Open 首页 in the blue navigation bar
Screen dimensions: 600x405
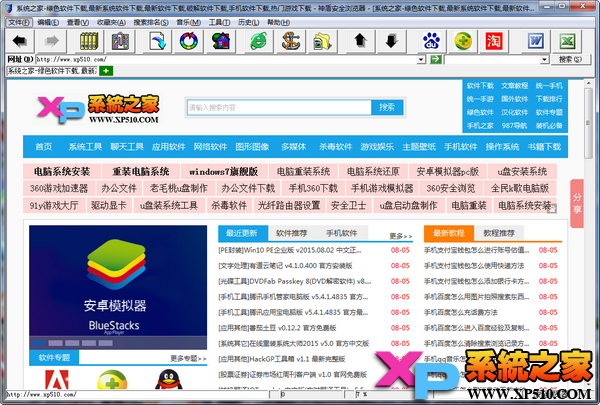44,147
